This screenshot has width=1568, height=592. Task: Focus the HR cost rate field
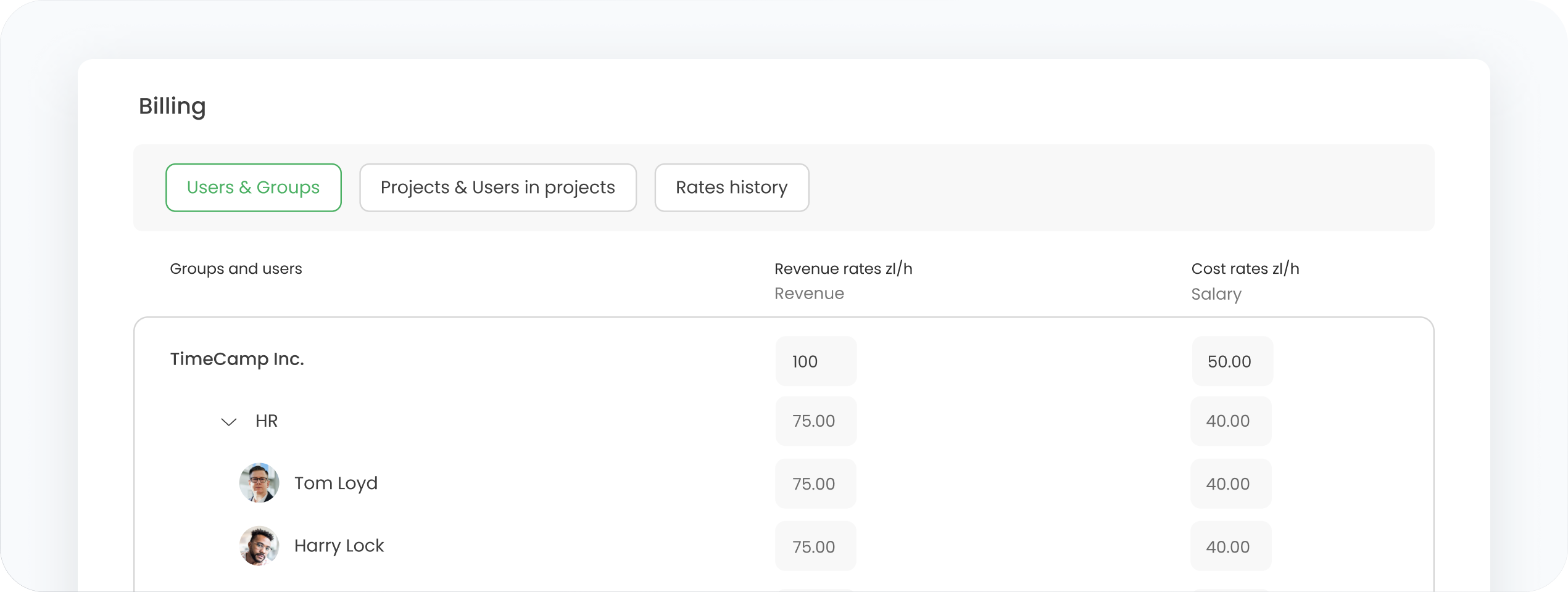pos(1230,421)
